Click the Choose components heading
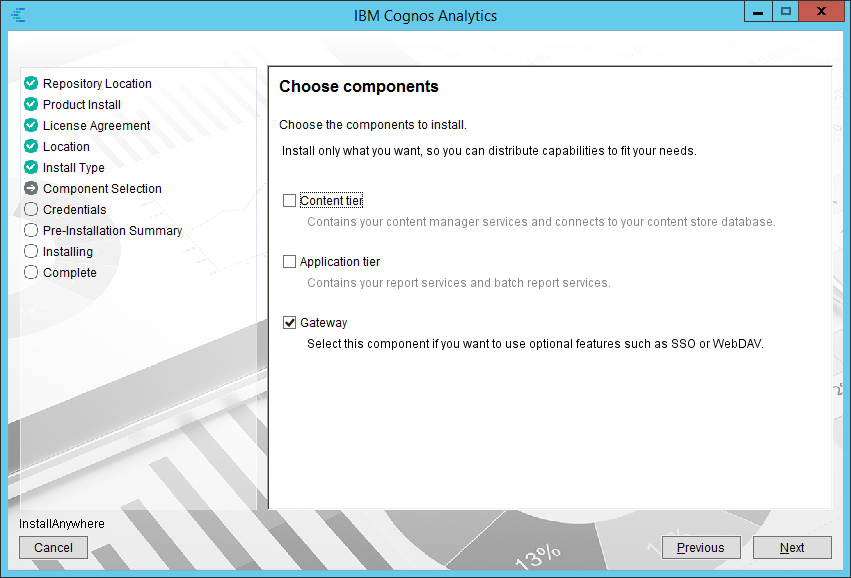The height and width of the screenshot is (578, 851). click(359, 86)
